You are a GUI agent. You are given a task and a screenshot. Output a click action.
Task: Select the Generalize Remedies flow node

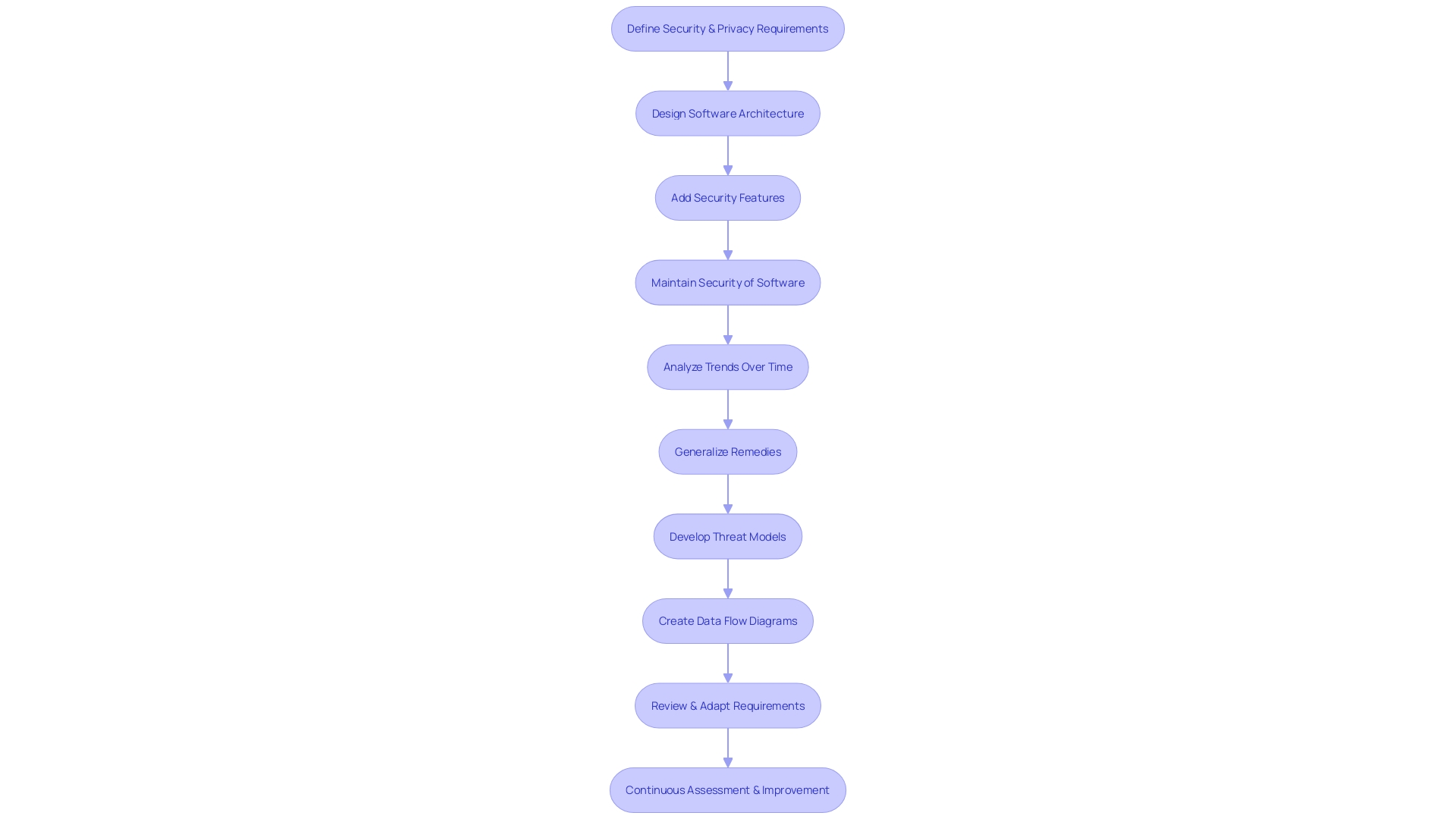tap(728, 451)
